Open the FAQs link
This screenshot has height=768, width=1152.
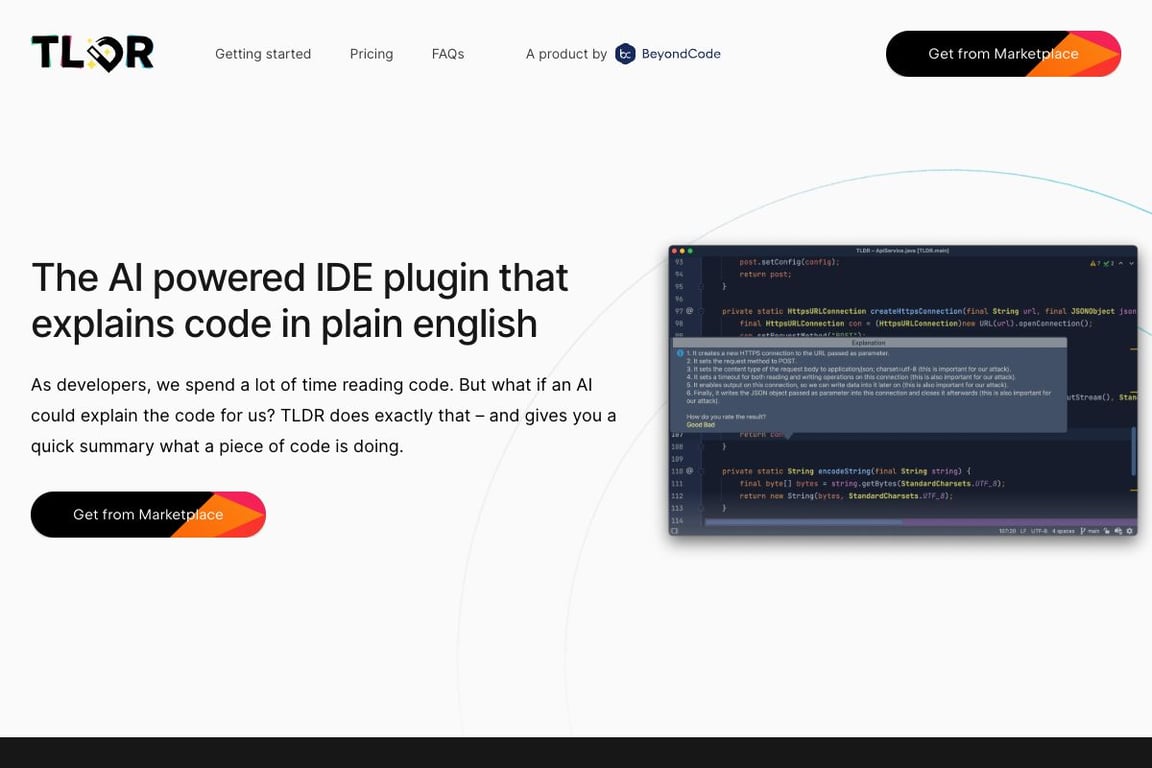(447, 54)
